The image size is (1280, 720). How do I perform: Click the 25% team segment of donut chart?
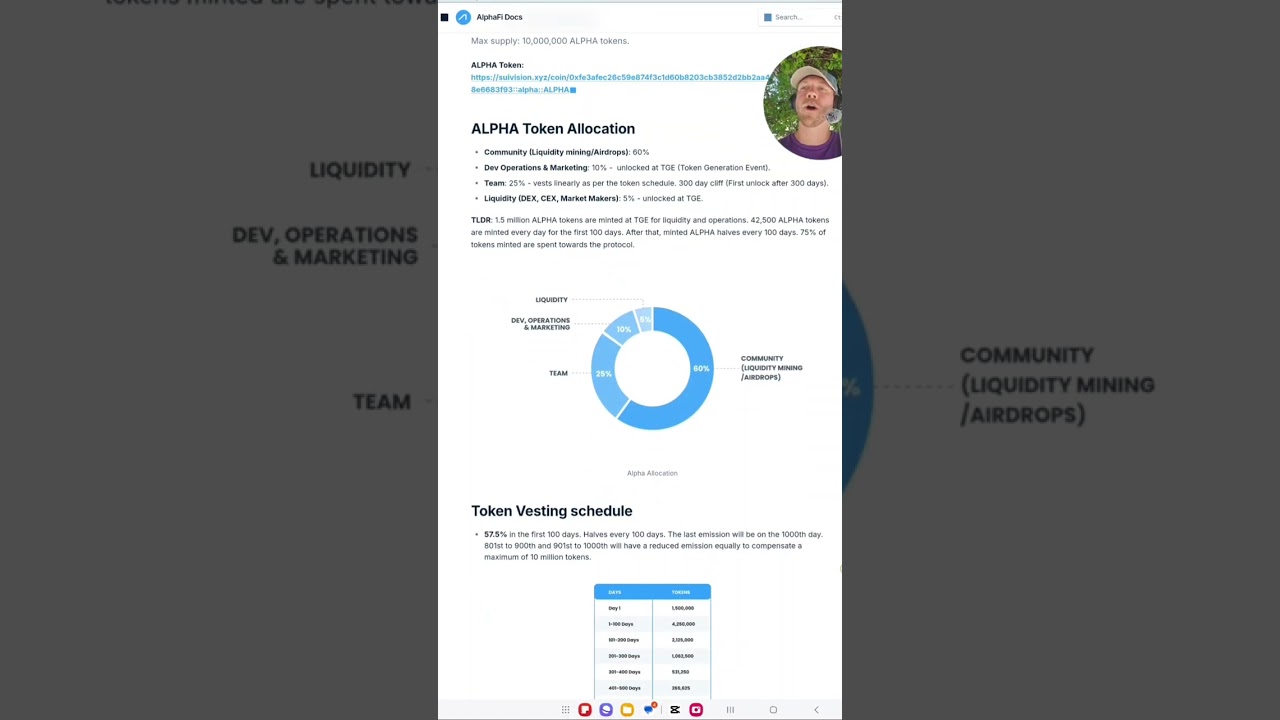coord(603,373)
